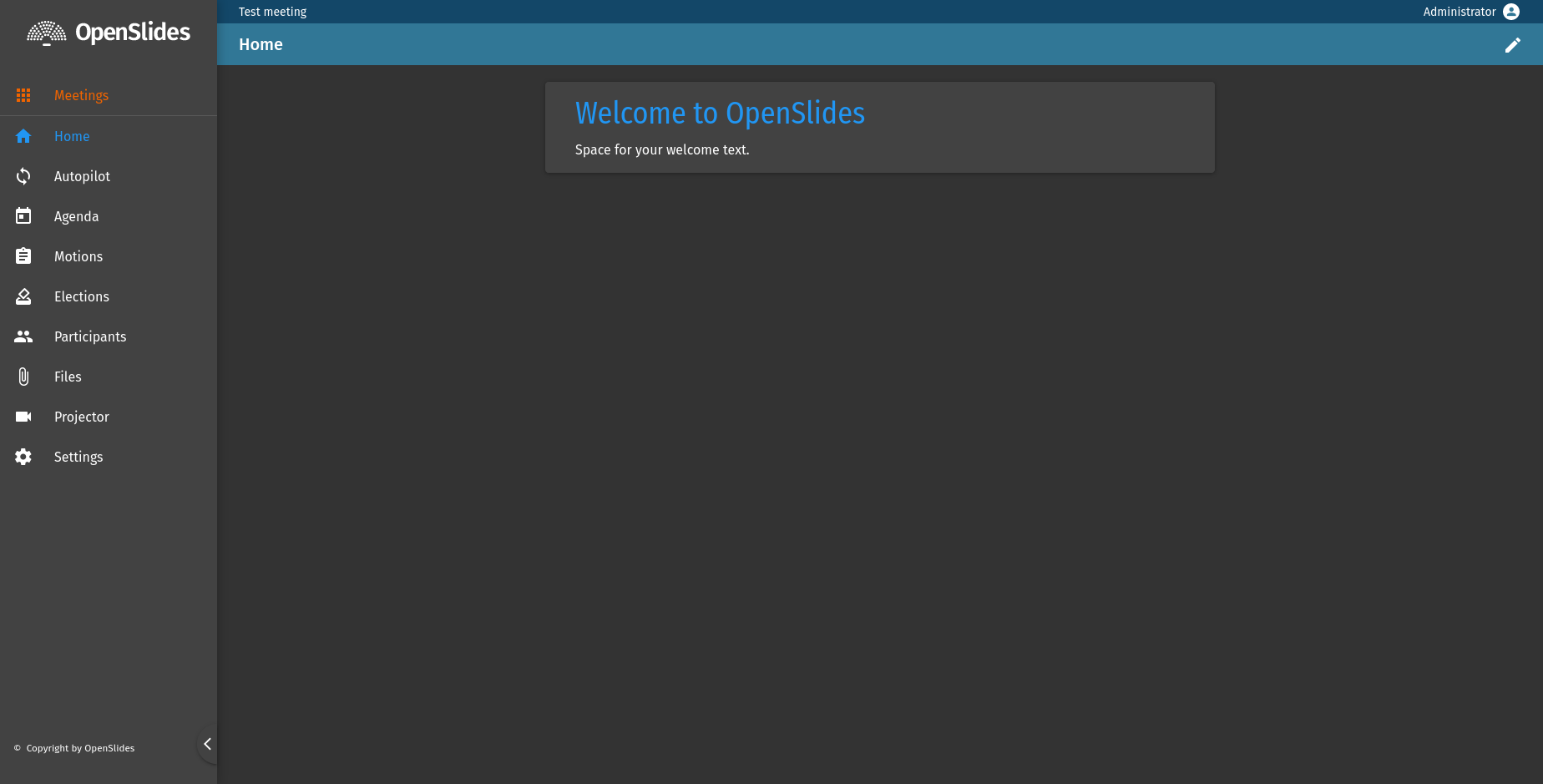Click the Test meeting title
This screenshot has width=1543, height=784.
pyautogui.click(x=272, y=12)
